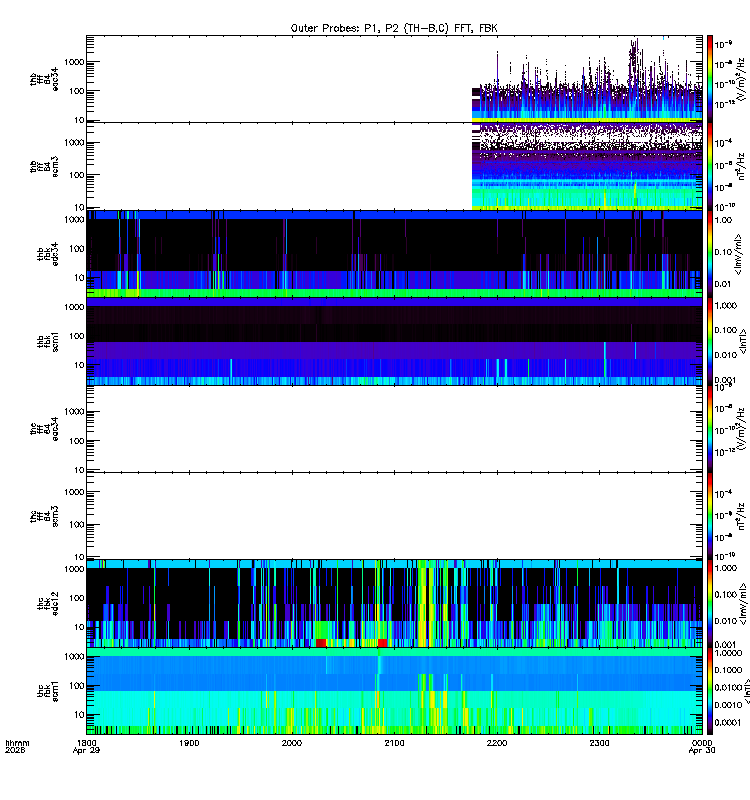Click the "1900" time axis label
Viewport: 750px width, 800px height.
point(189,743)
